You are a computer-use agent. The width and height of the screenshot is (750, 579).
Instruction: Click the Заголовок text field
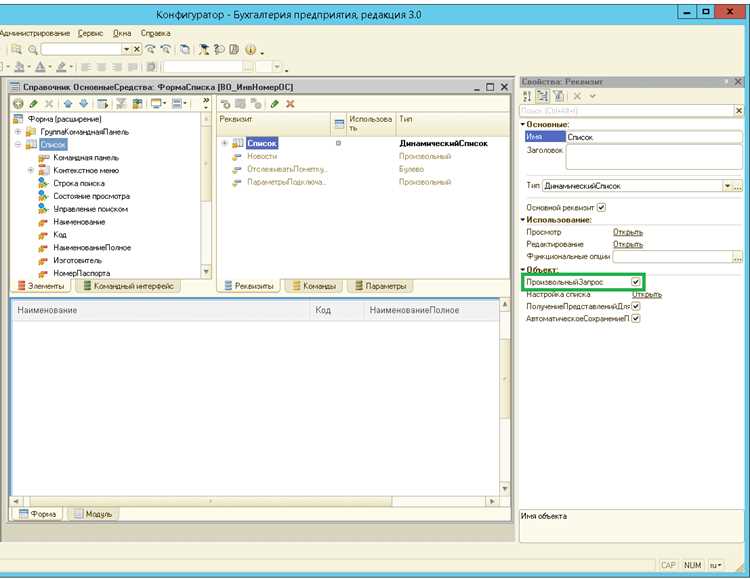pos(654,156)
